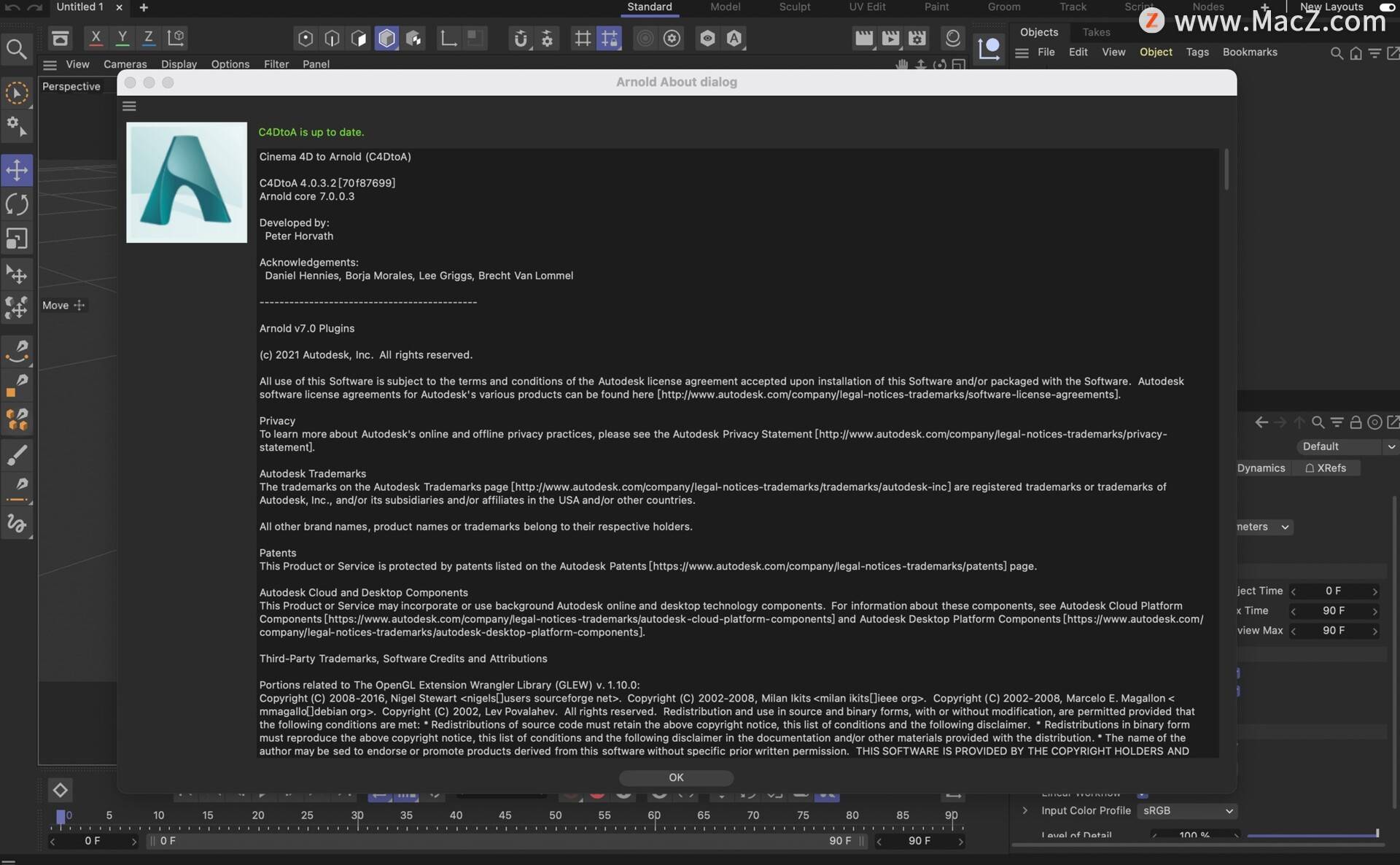Open the Default mode dropdown in Attributes
This screenshot has height=865, width=1400.
(1347, 446)
